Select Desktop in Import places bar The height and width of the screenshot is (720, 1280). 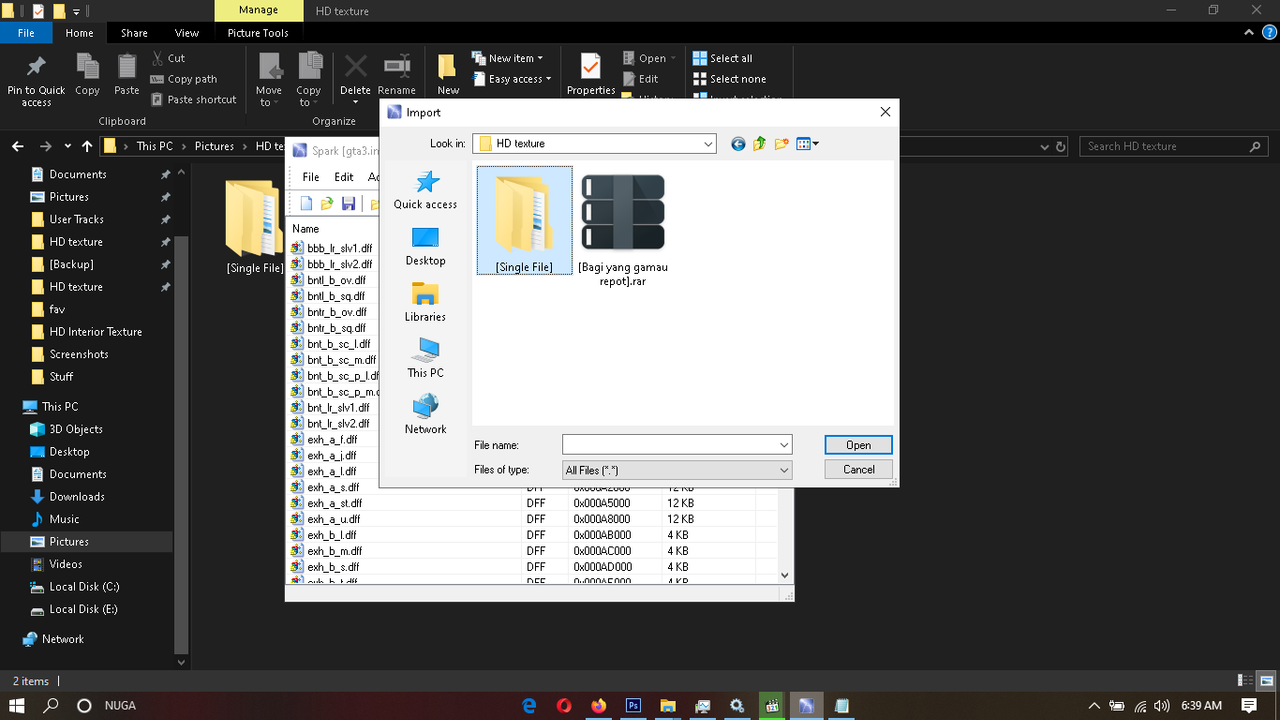(x=425, y=246)
